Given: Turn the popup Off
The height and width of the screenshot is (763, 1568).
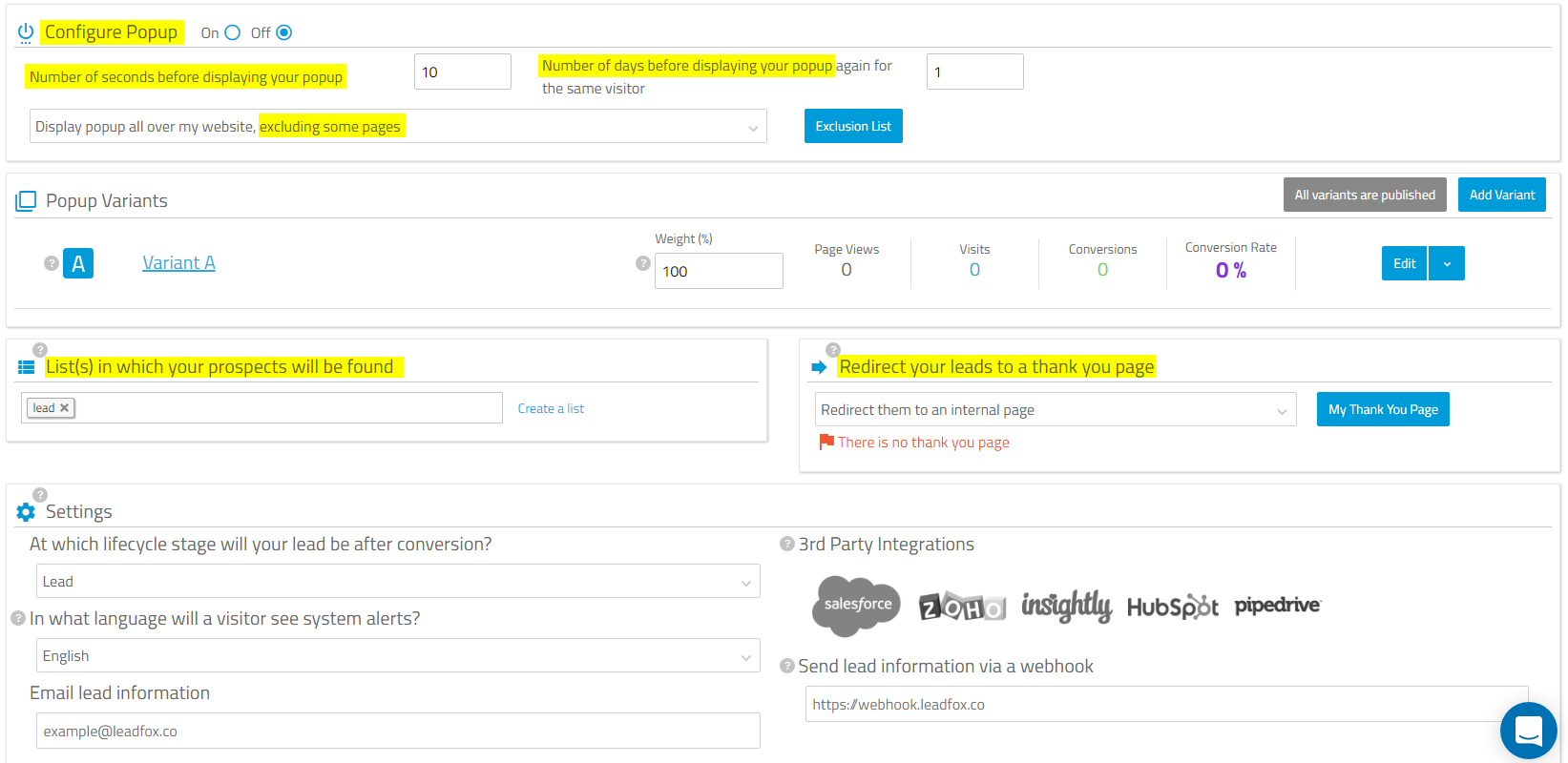Looking at the screenshot, I should [x=283, y=32].
